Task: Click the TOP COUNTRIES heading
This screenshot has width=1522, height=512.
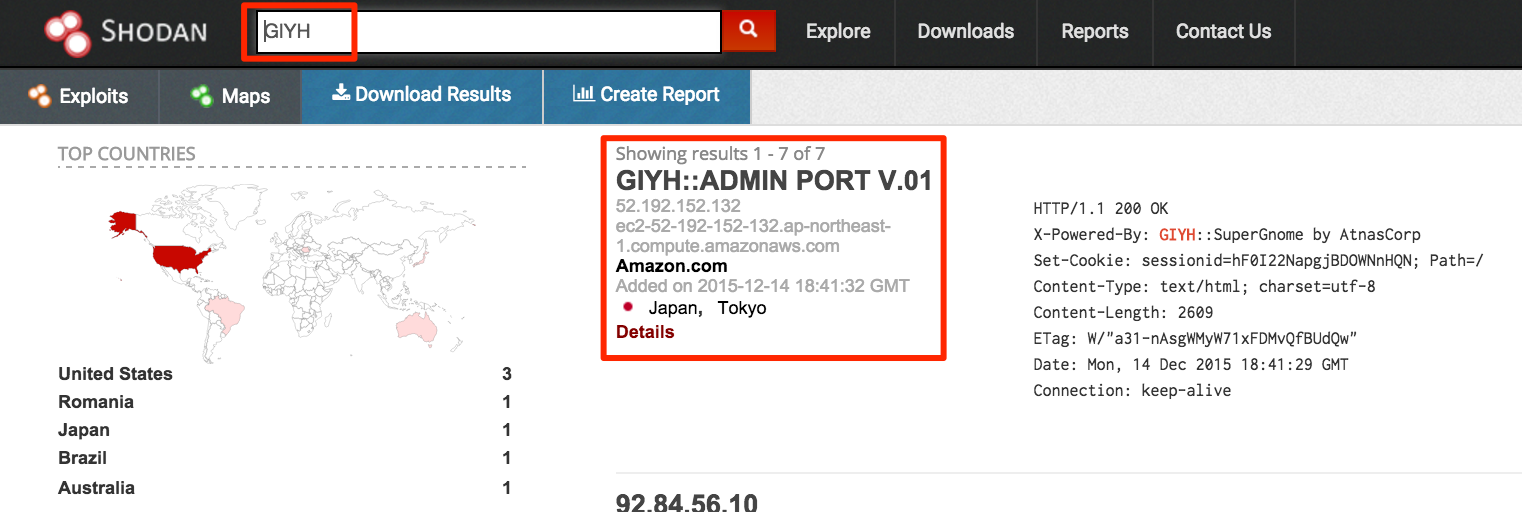Action: (x=127, y=154)
